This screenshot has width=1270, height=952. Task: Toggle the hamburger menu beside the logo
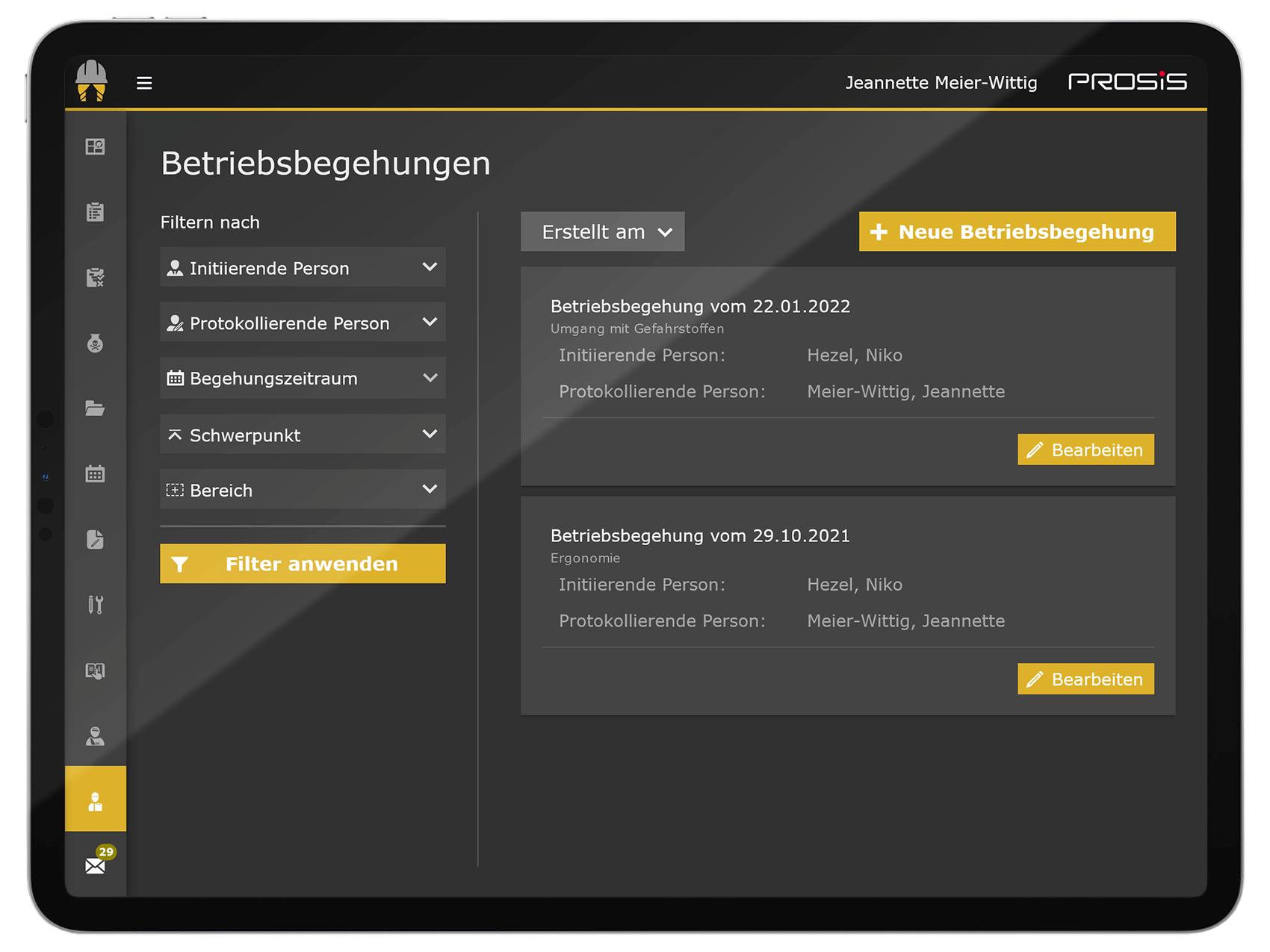coord(144,82)
